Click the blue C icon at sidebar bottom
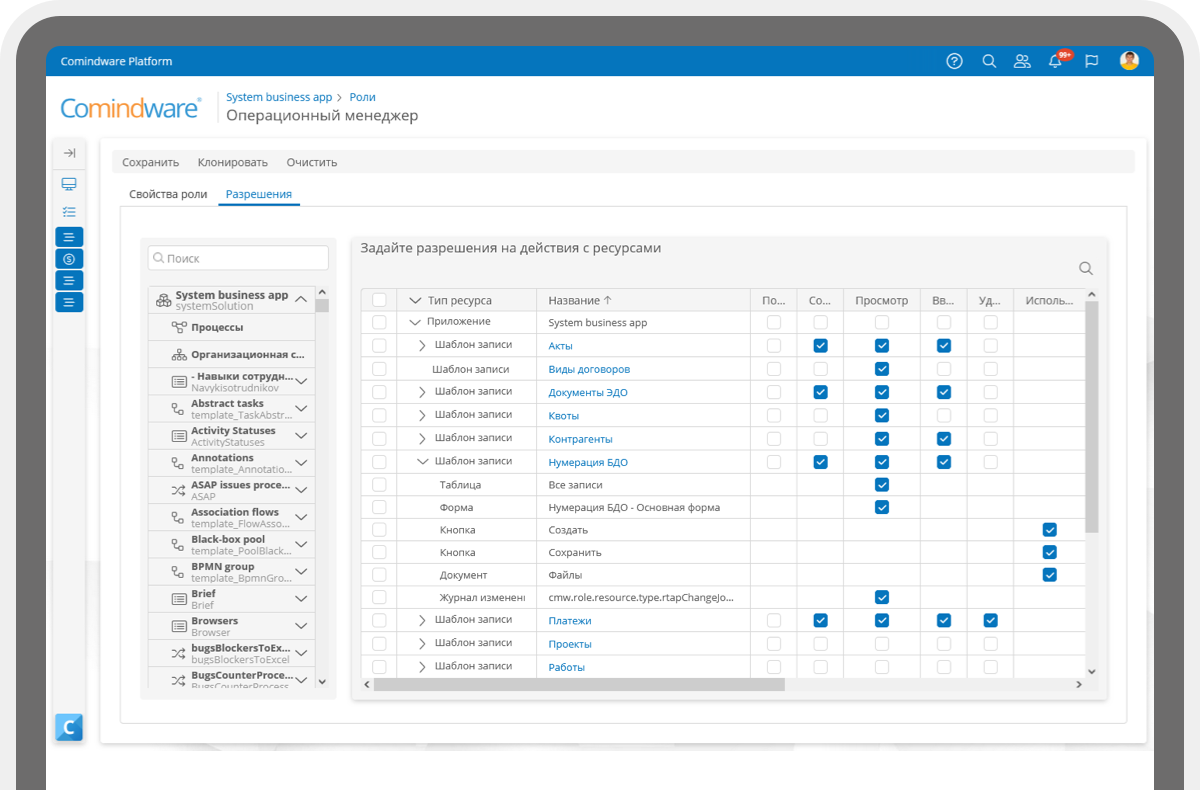Viewport: 1200px width, 790px height. click(x=69, y=728)
